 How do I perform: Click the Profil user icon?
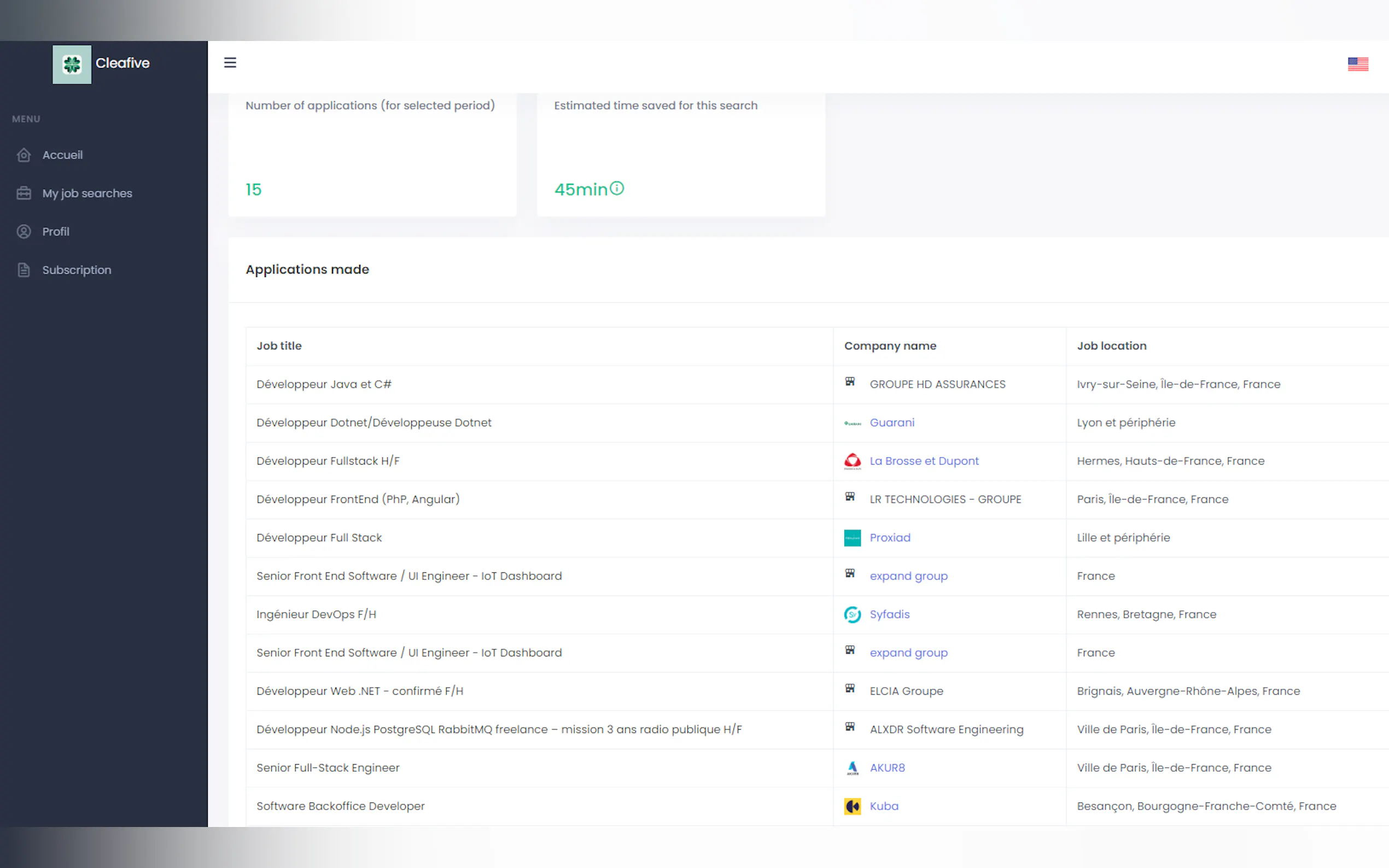[24, 231]
